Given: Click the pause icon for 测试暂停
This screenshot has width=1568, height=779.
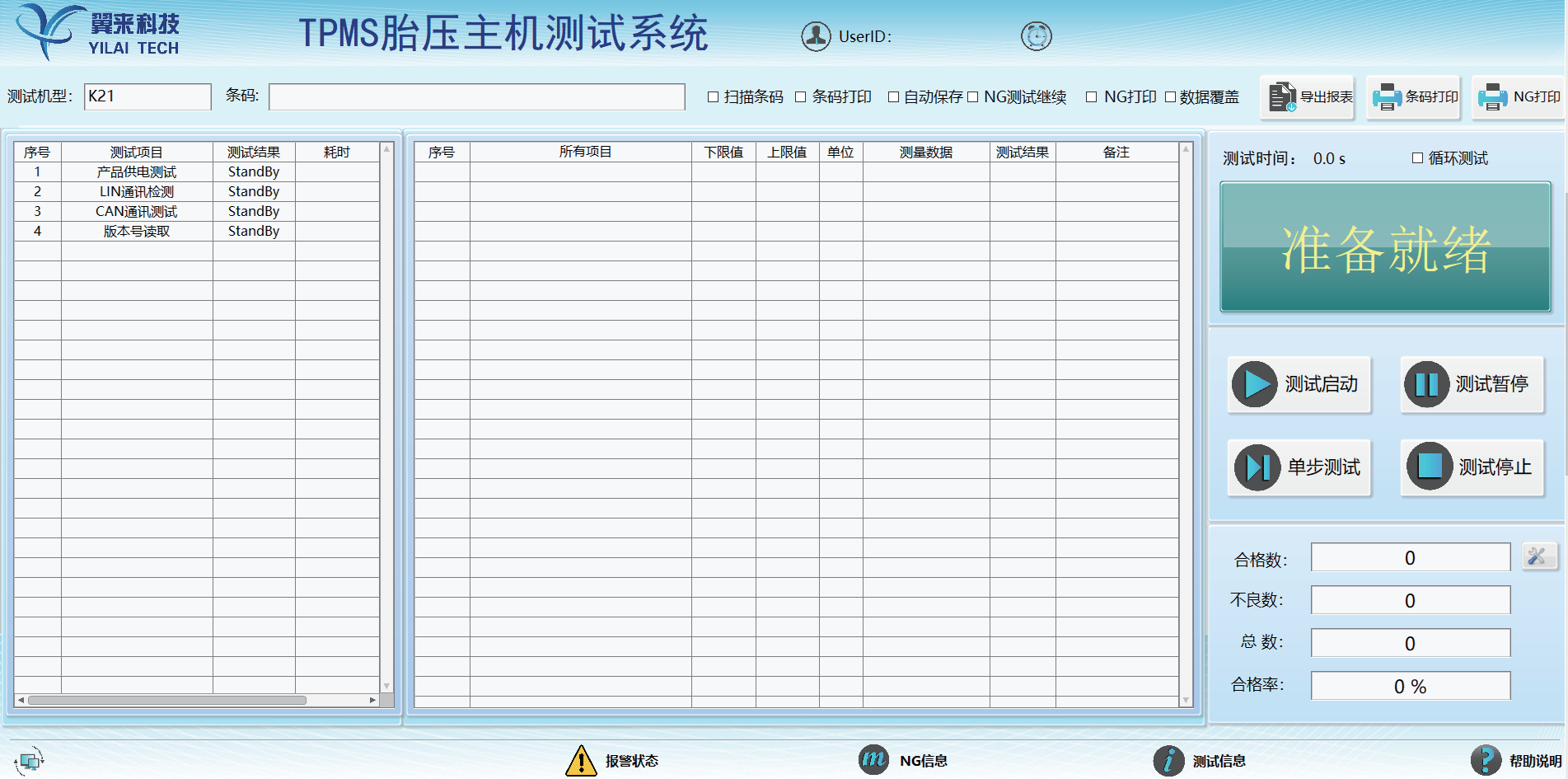Looking at the screenshot, I should 1426,384.
